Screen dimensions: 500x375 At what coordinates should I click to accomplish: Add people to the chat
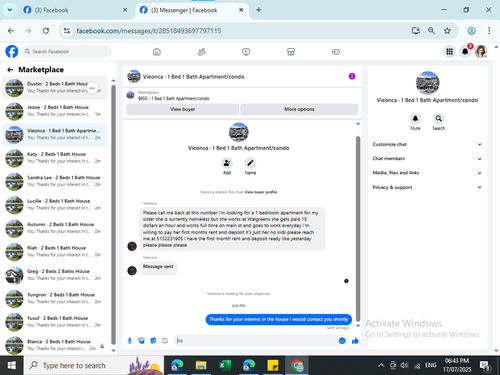click(227, 163)
